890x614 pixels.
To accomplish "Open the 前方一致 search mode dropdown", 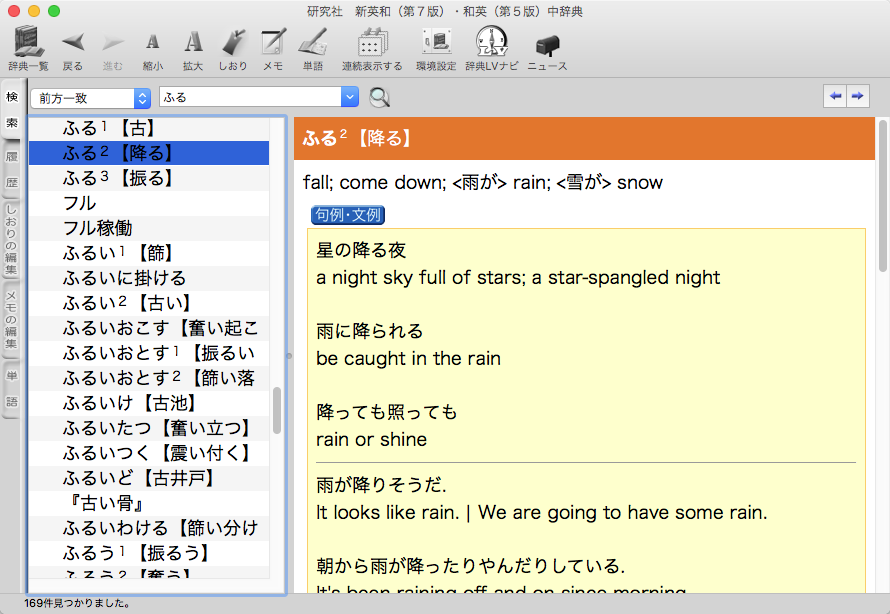I will [90, 98].
